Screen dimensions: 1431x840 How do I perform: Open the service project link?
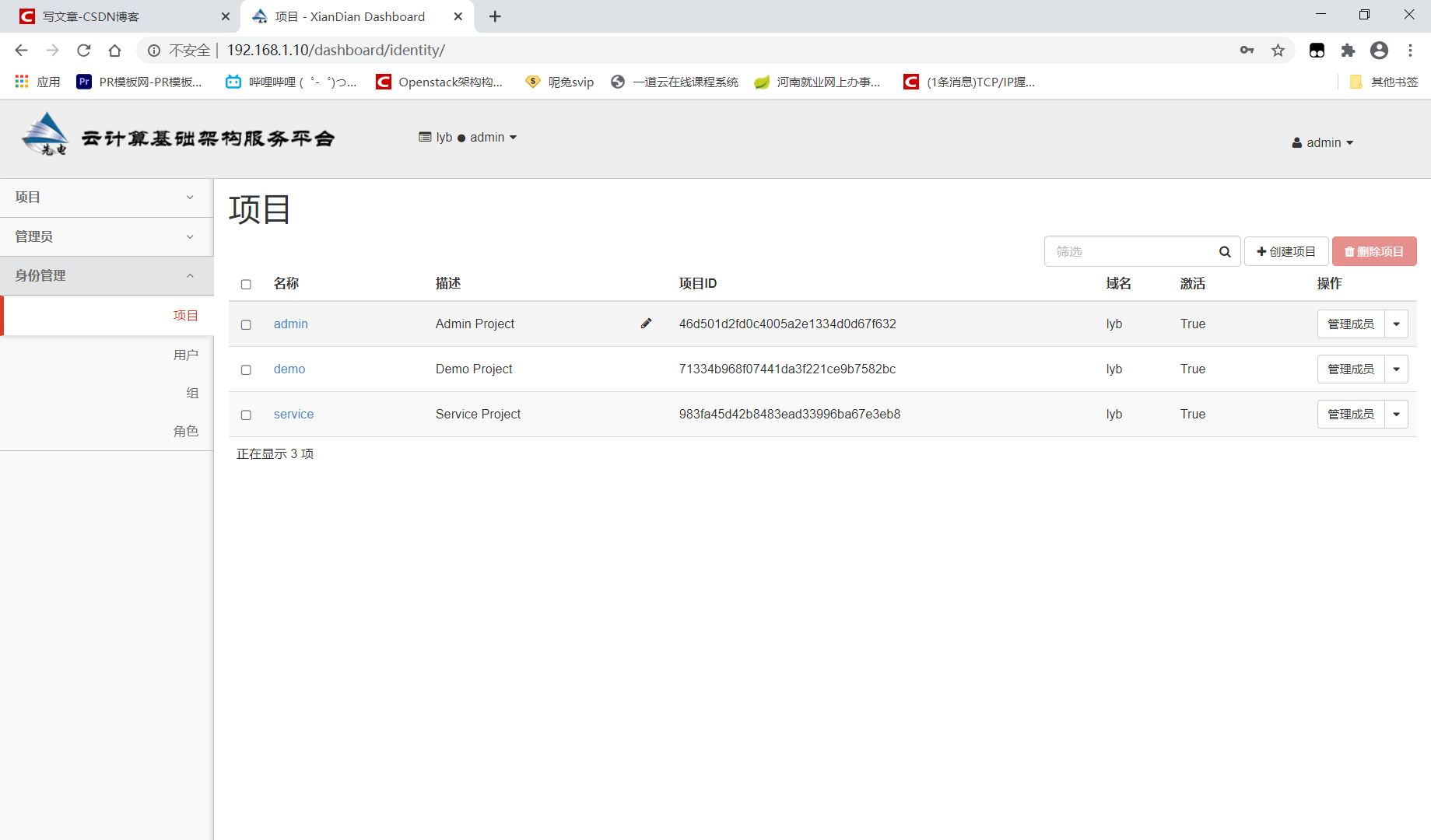pyautogui.click(x=293, y=415)
